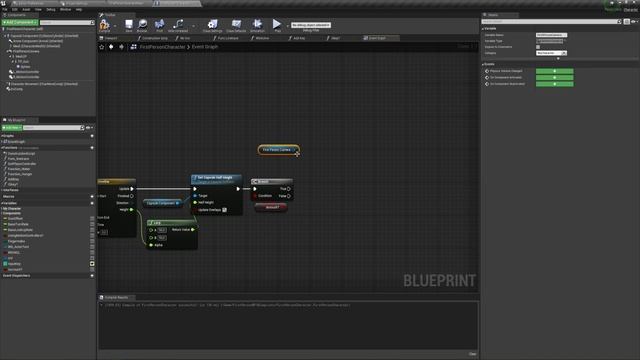This screenshot has width=640, height=360.
Task: Click property matrix grid icon in Details
Action: point(627,22)
